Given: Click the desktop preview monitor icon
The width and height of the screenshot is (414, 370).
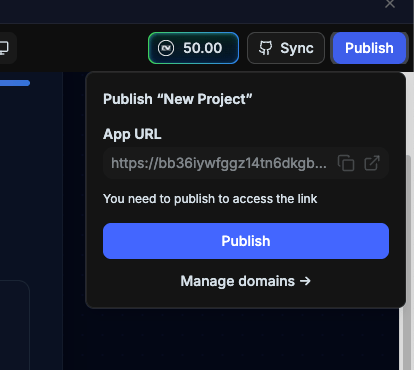Looking at the screenshot, I should 4,48.
